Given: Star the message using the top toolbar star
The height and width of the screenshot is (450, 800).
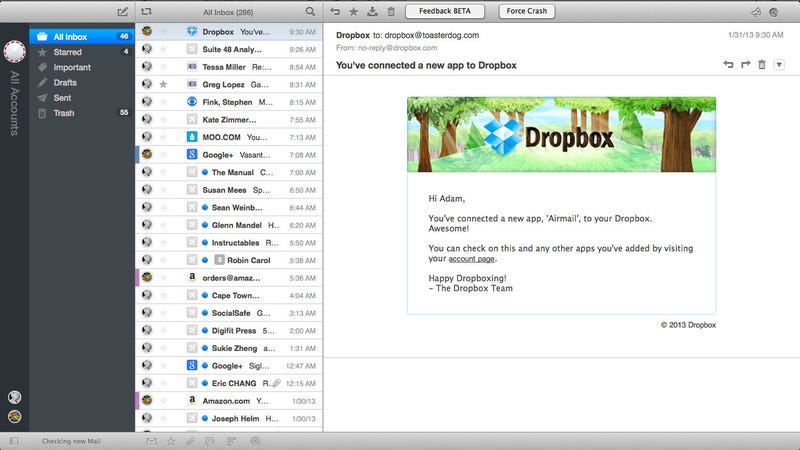Looking at the screenshot, I should (x=353, y=11).
